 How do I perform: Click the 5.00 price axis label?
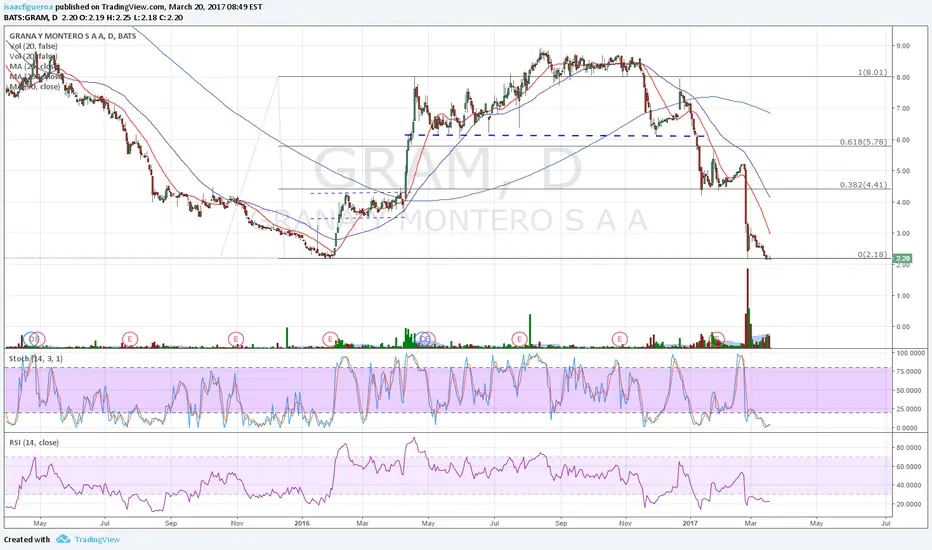coord(902,171)
